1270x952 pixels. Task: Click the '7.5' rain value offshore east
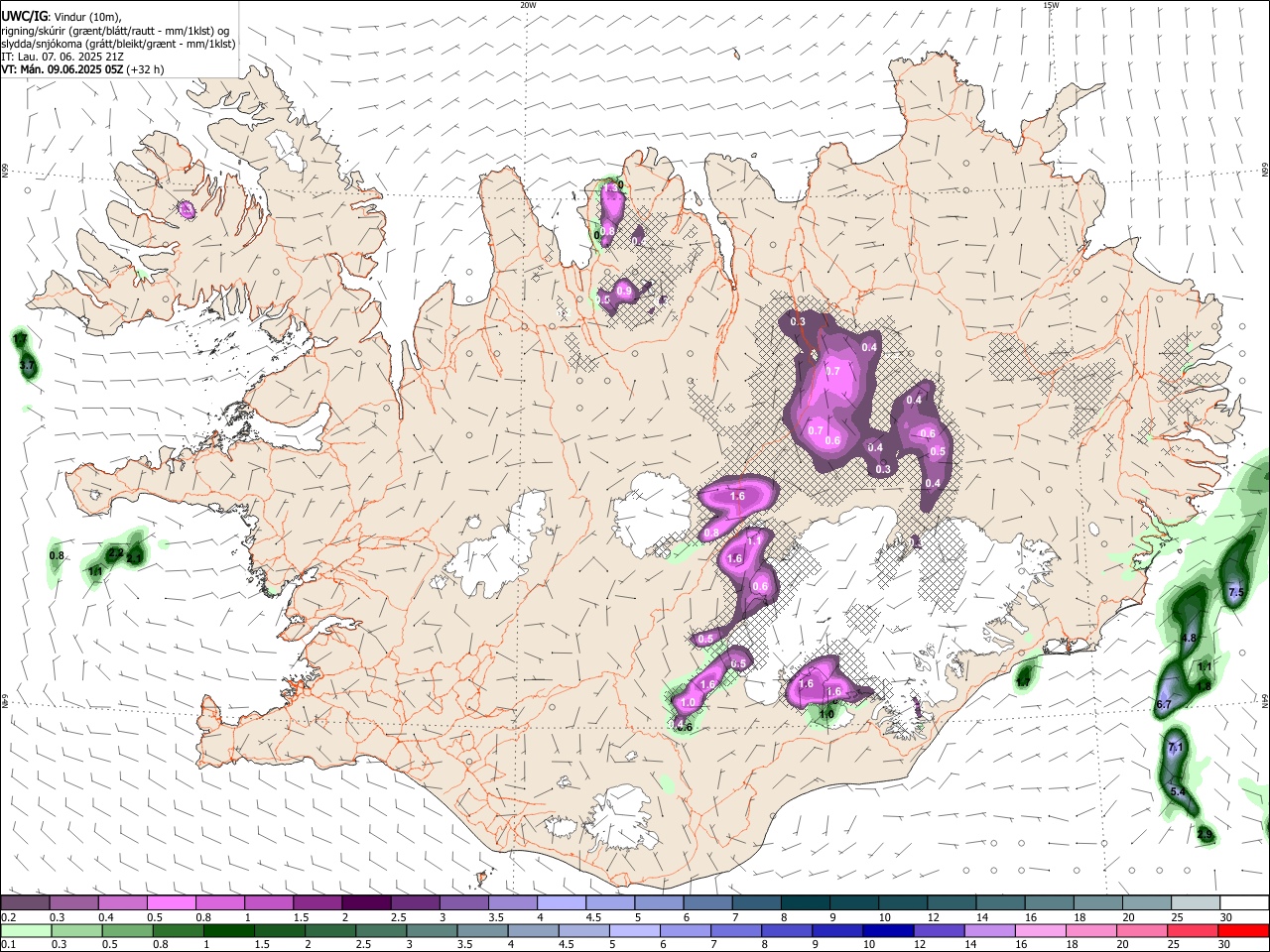(1236, 592)
